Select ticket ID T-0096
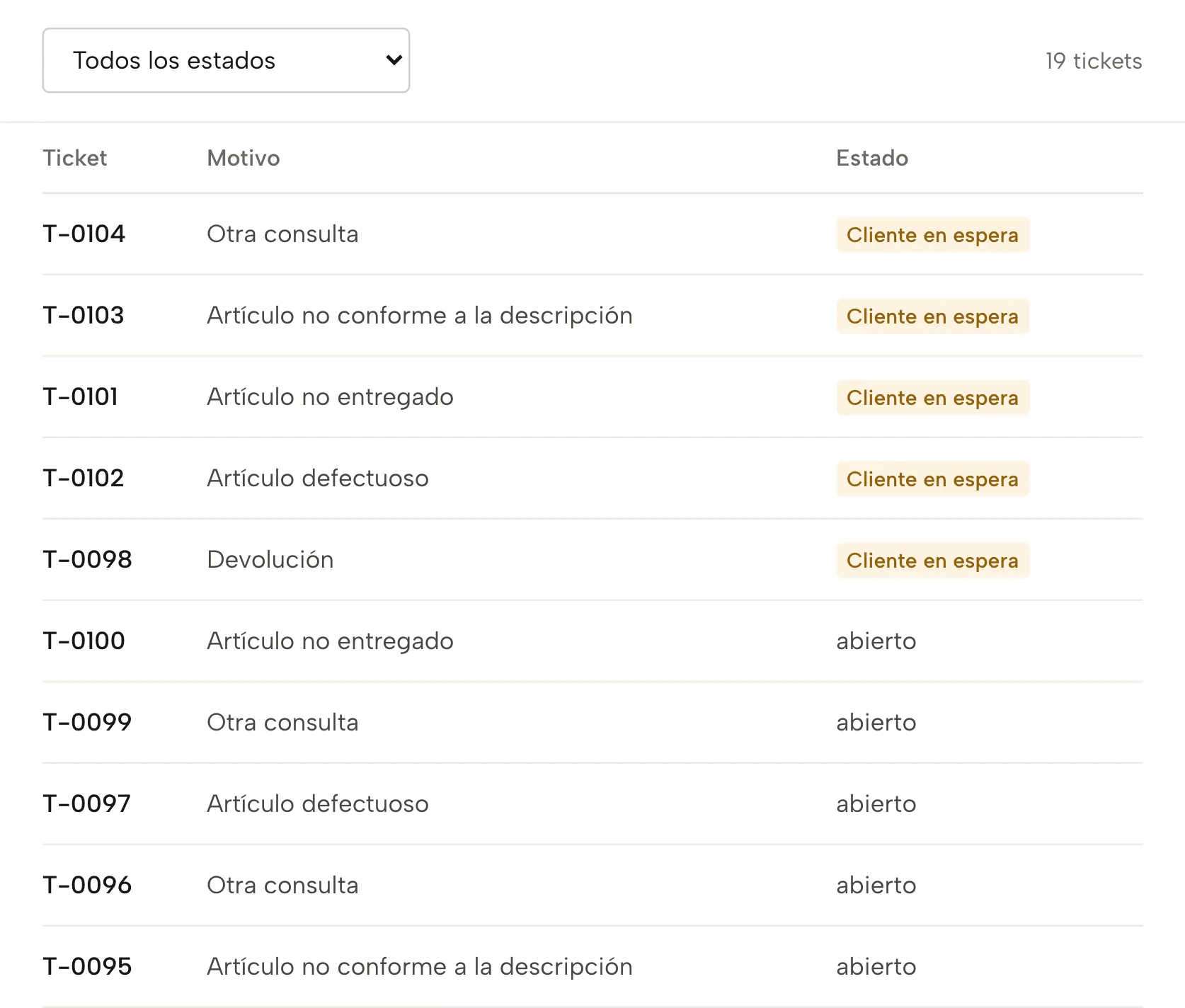This screenshot has width=1185, height=1008. [x=88, y=885]
